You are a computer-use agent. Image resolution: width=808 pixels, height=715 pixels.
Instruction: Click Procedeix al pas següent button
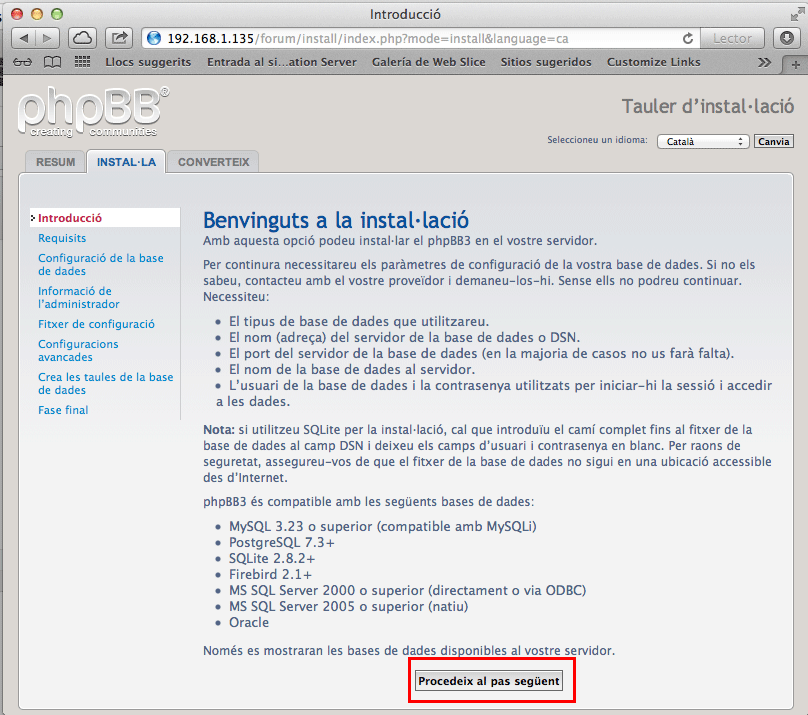pyautogui.click(x=489, y=680)
